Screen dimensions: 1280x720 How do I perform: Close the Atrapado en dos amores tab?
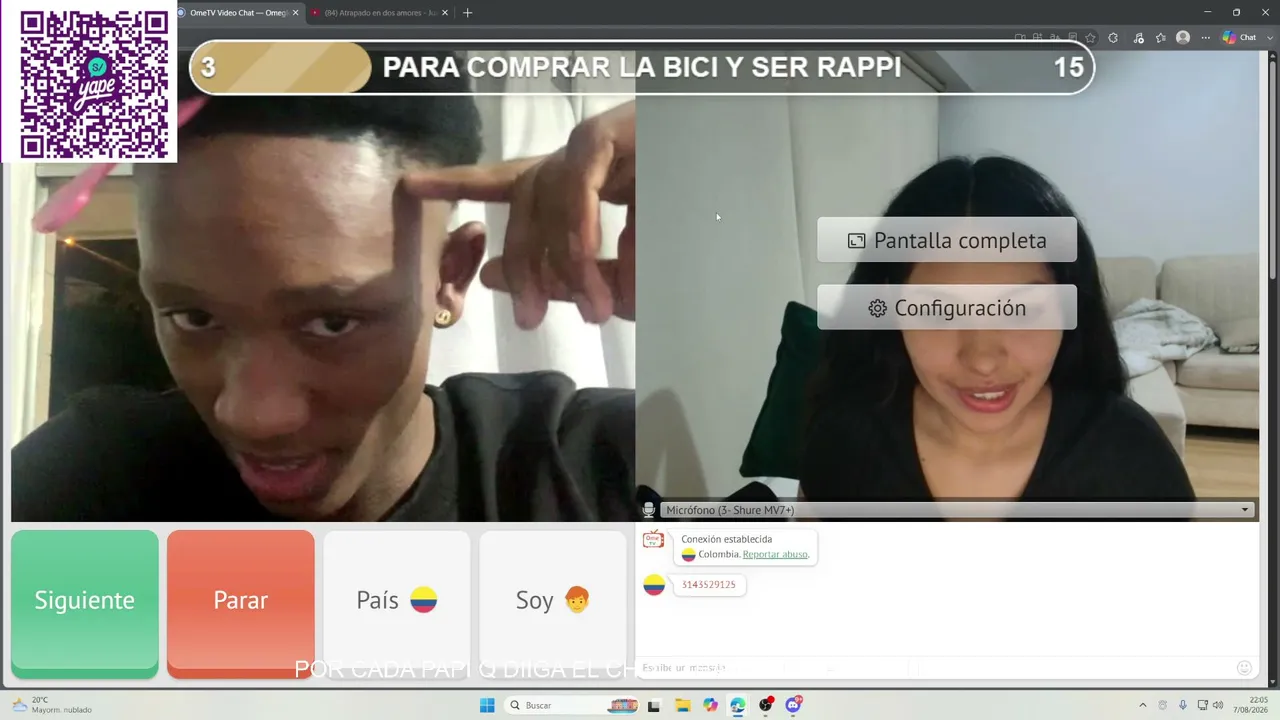point(446,13)
